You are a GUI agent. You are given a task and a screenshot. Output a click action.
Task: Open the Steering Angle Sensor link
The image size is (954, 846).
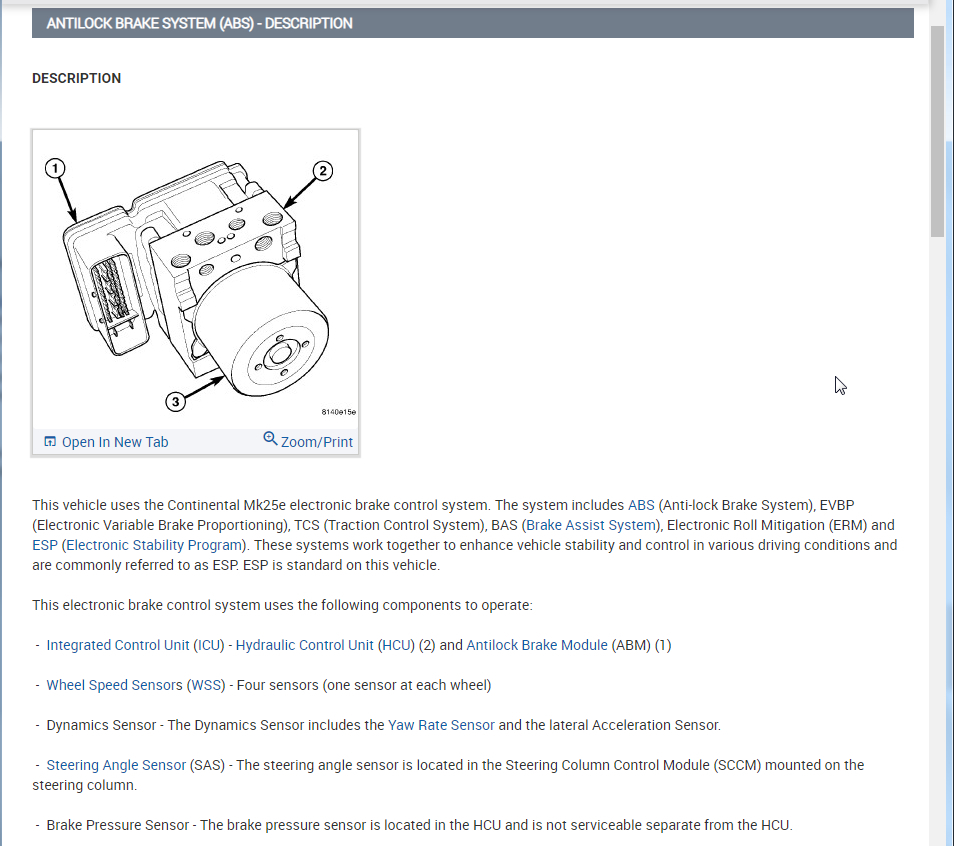click(116, 765)
